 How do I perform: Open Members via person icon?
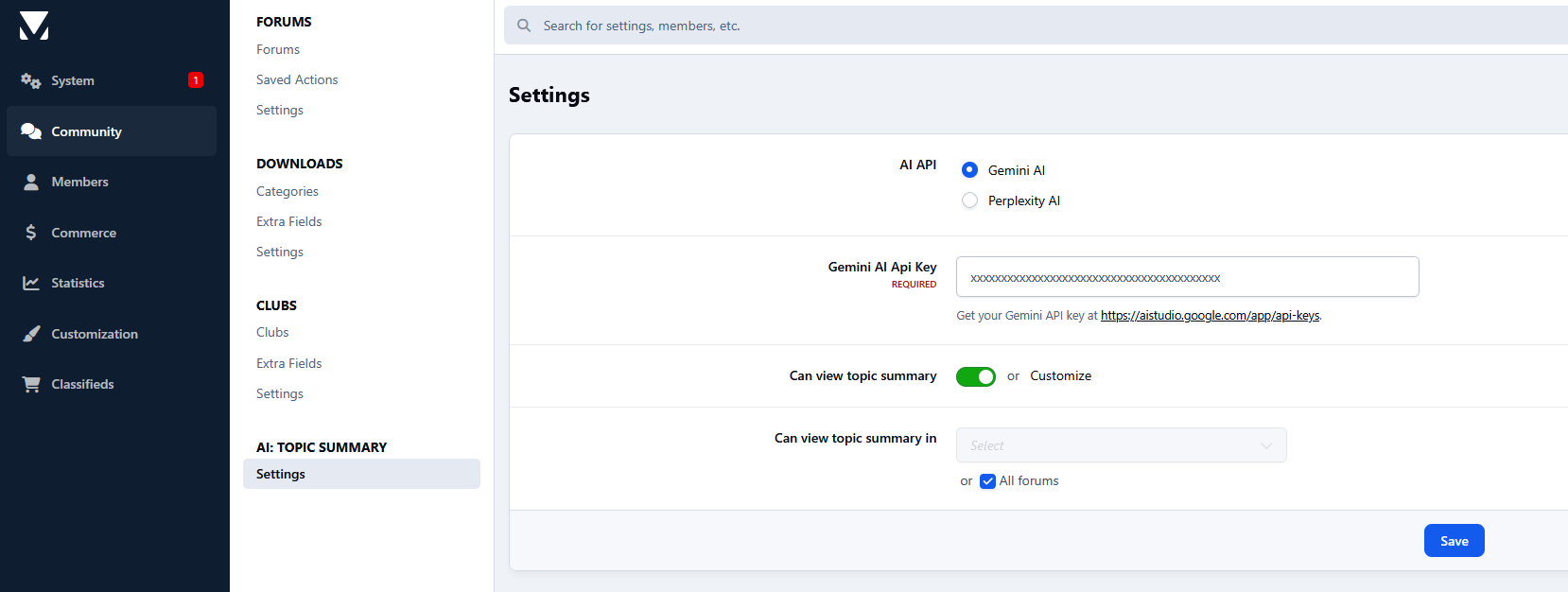(31, 182)
